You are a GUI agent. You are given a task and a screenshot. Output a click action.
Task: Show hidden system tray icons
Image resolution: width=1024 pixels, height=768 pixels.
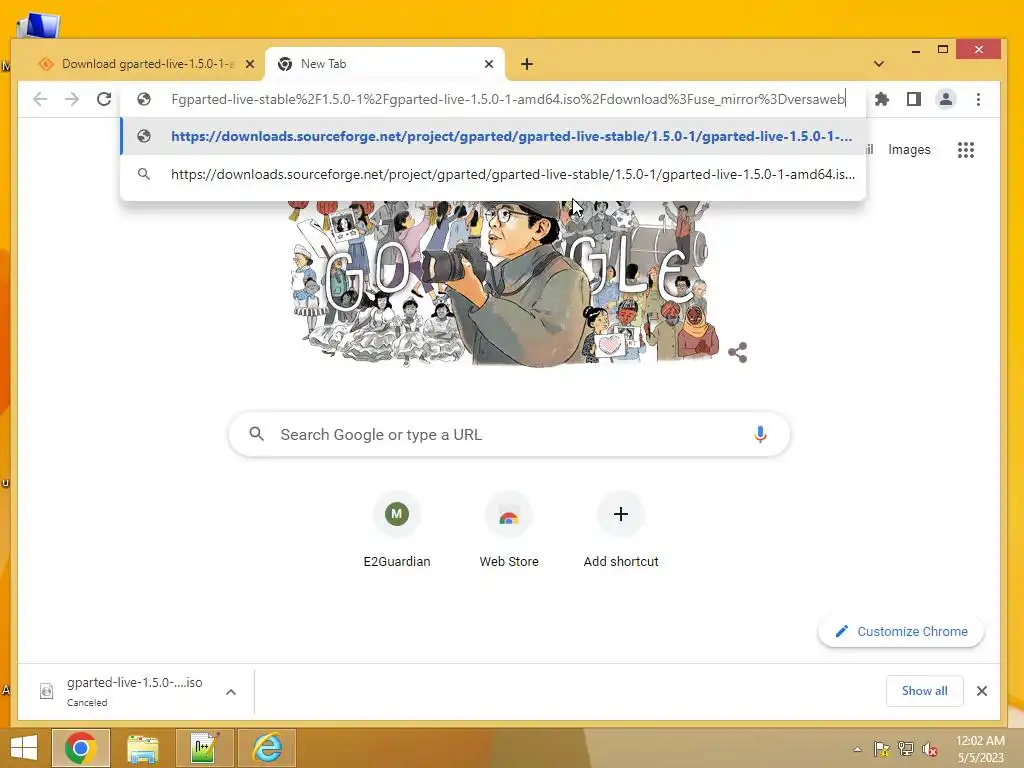[x=857, y=749]
